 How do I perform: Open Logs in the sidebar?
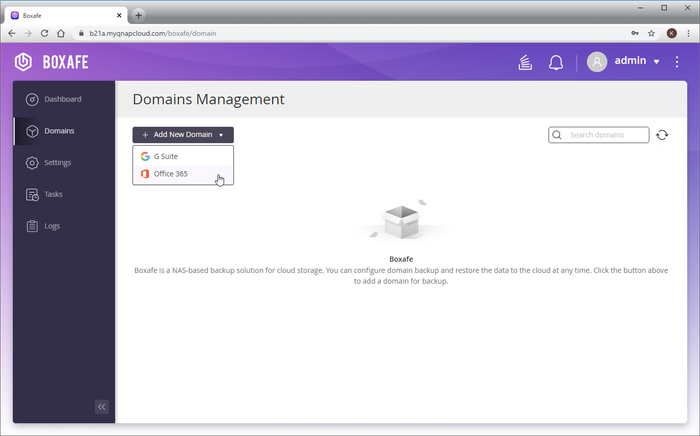63,226
